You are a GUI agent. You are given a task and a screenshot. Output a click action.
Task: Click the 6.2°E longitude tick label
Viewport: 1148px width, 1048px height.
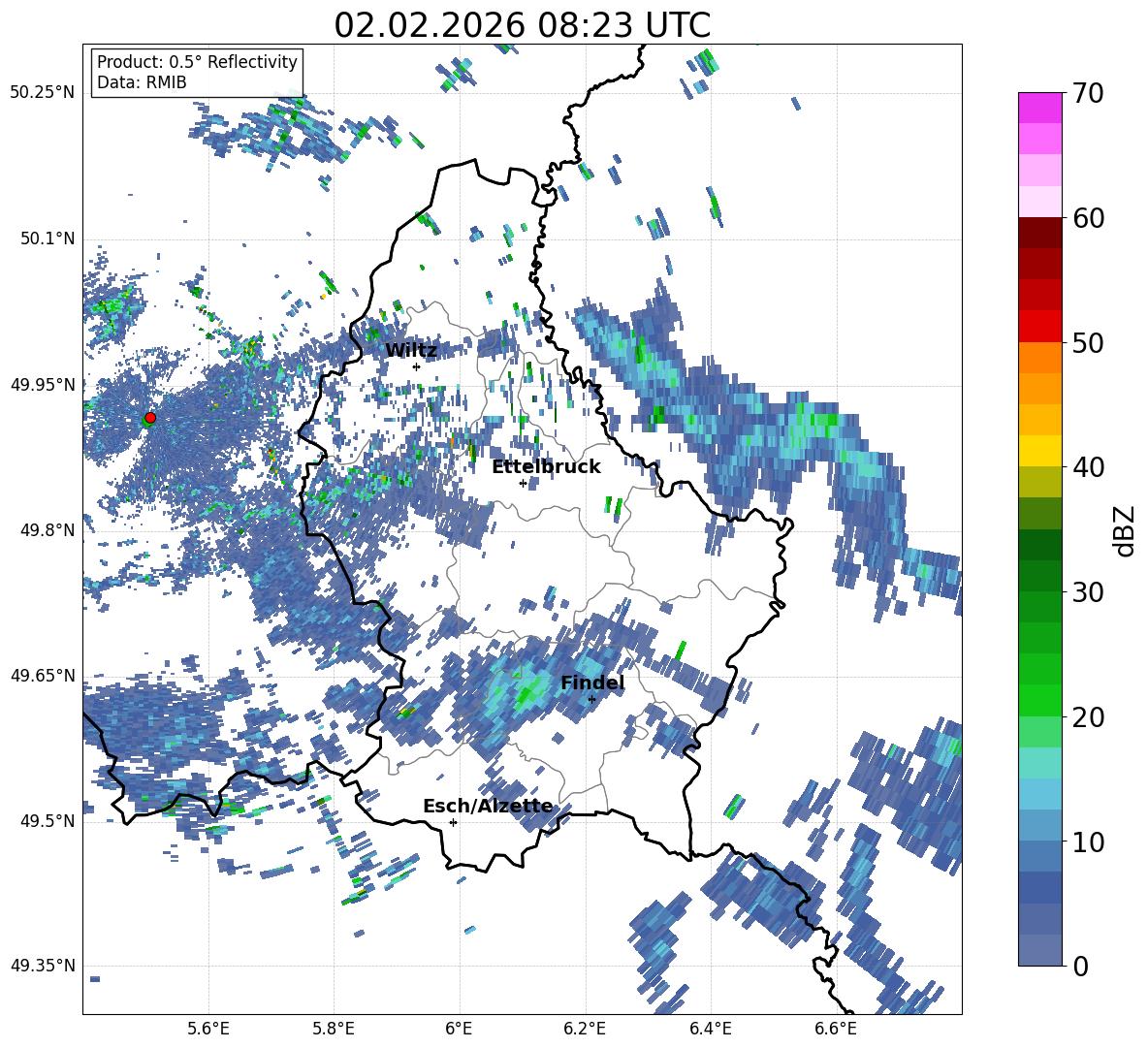coord(585,1029)
